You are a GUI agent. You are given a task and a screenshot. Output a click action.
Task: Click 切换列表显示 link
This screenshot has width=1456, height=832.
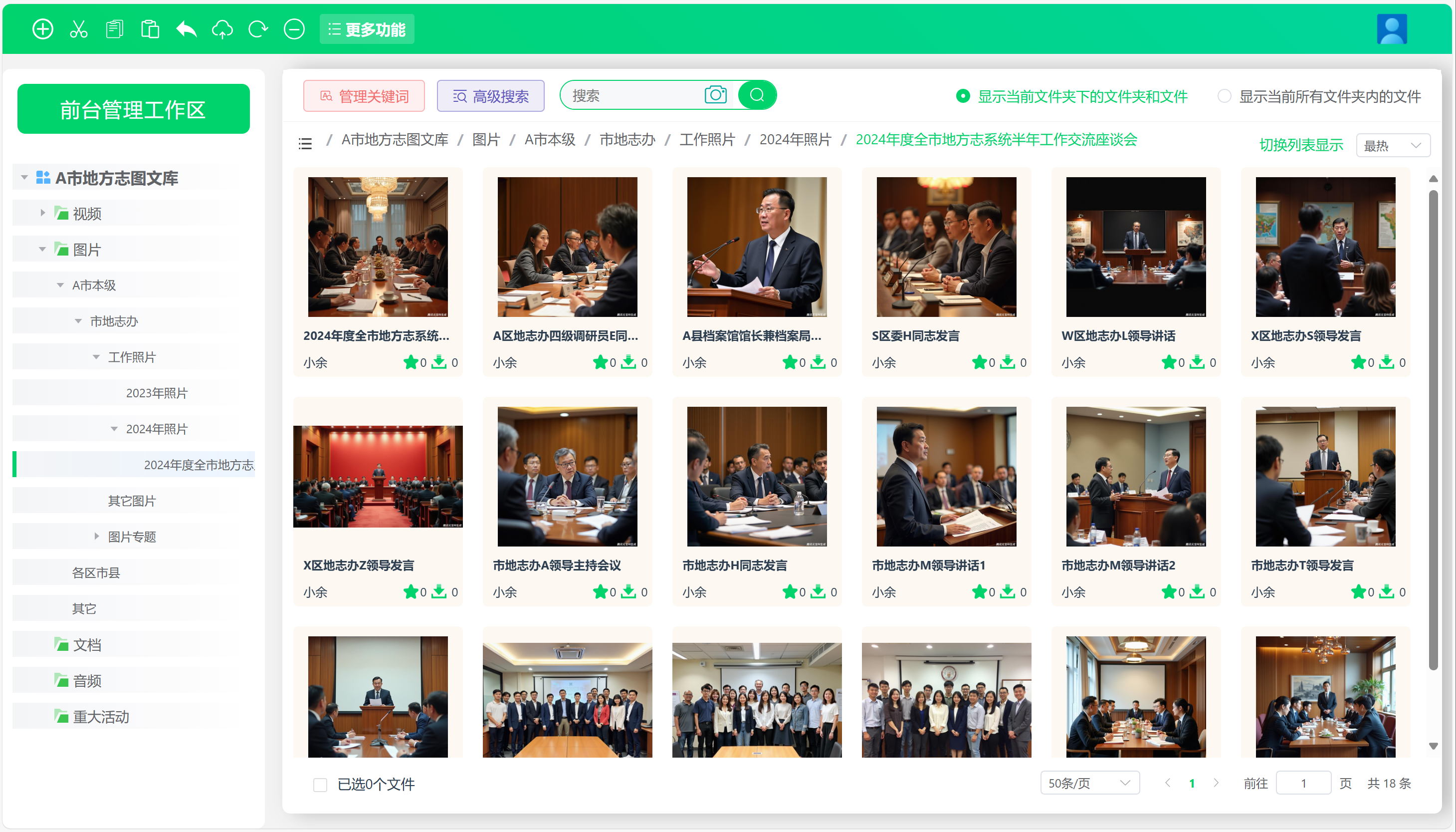click(x=1301, y=145)
